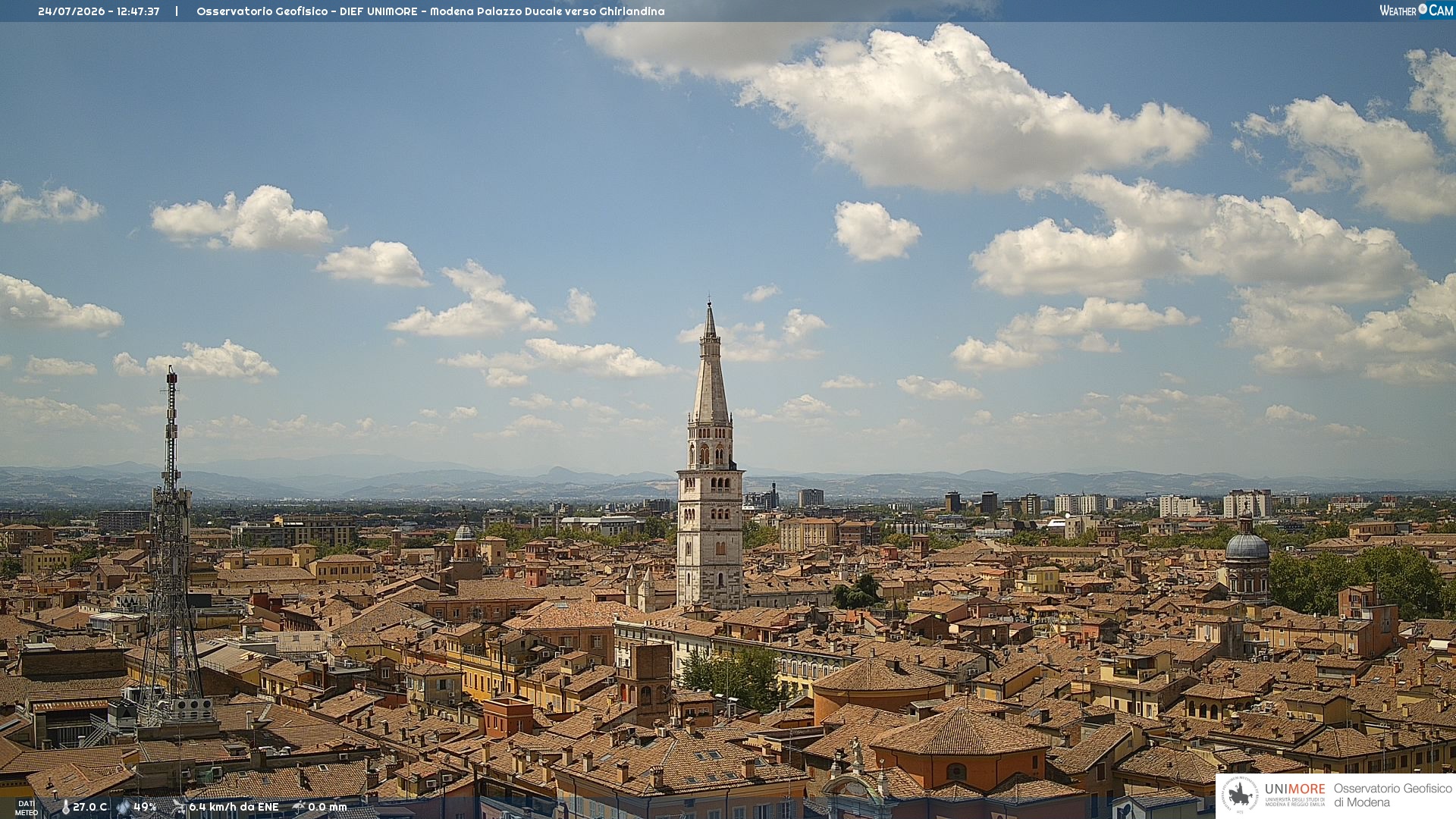Click the DATI METEO label
Viewport: 1456px width, 819px height.
point(27,808)
